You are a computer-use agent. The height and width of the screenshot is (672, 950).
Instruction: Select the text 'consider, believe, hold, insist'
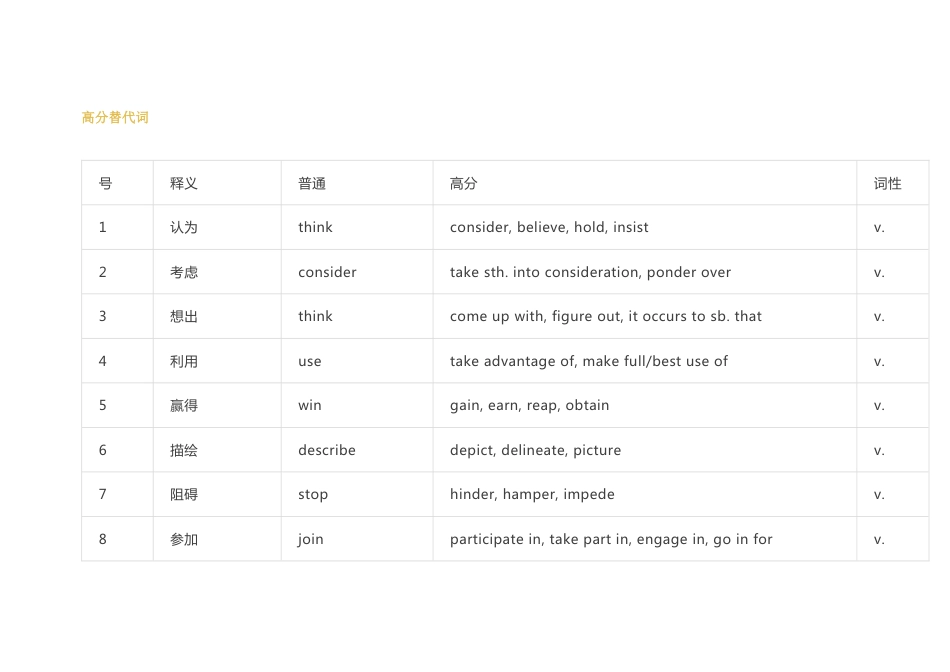[549, 227]
